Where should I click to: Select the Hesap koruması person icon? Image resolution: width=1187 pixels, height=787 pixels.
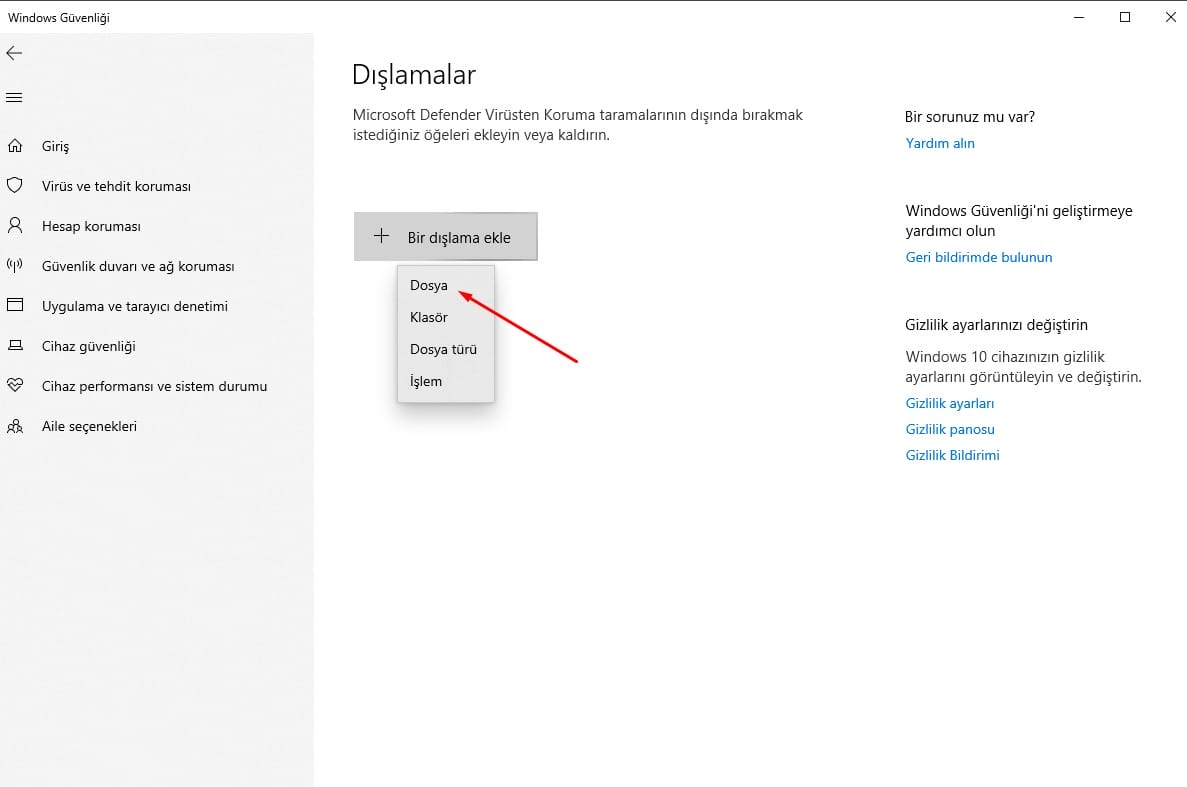coord(15,226)
